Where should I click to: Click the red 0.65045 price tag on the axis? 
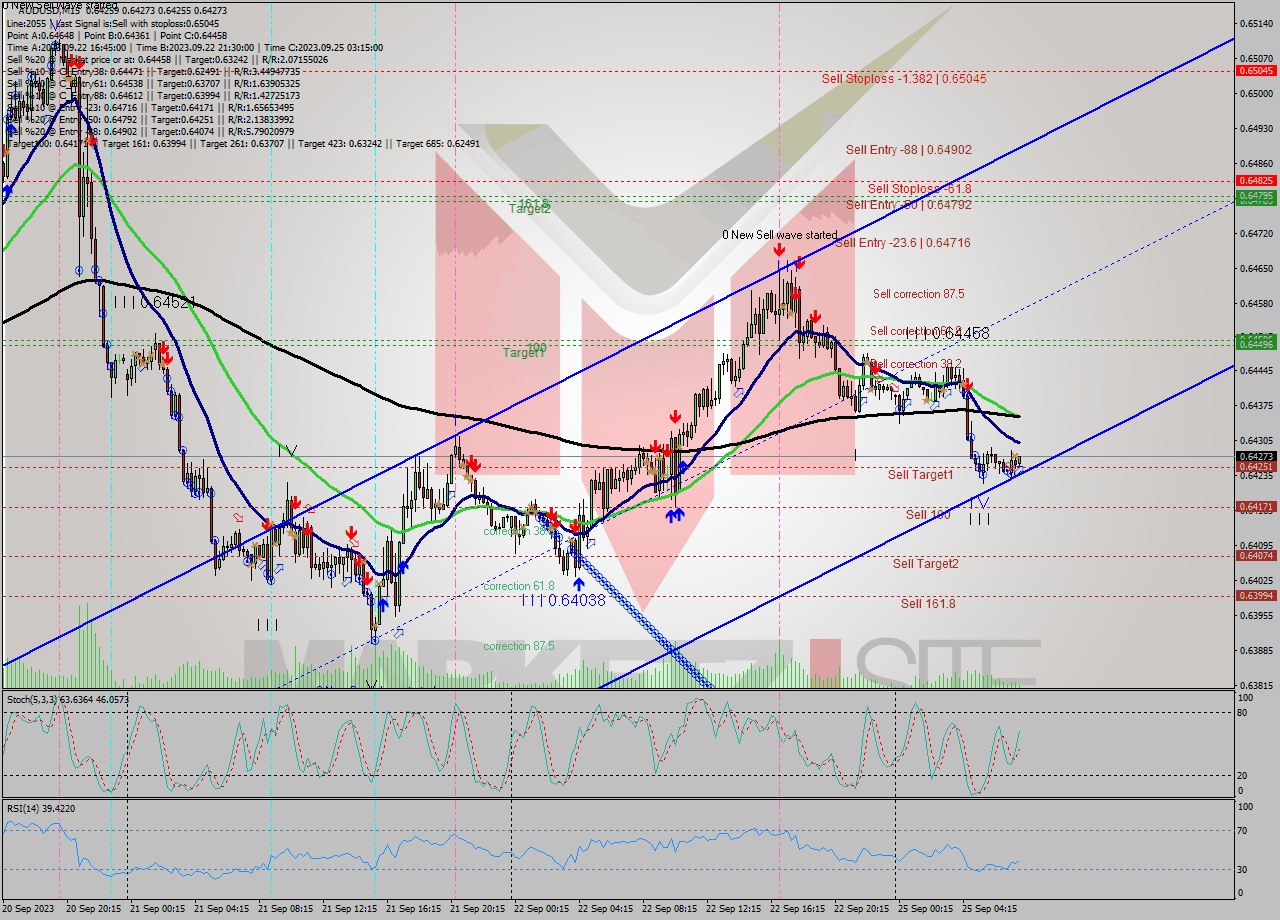coord(1255,71)
